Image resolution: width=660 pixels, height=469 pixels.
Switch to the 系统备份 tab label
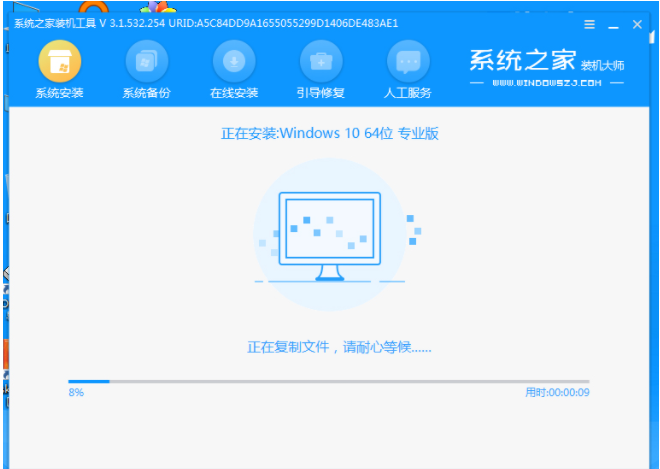pyautogui.click(x=146, y=93)
